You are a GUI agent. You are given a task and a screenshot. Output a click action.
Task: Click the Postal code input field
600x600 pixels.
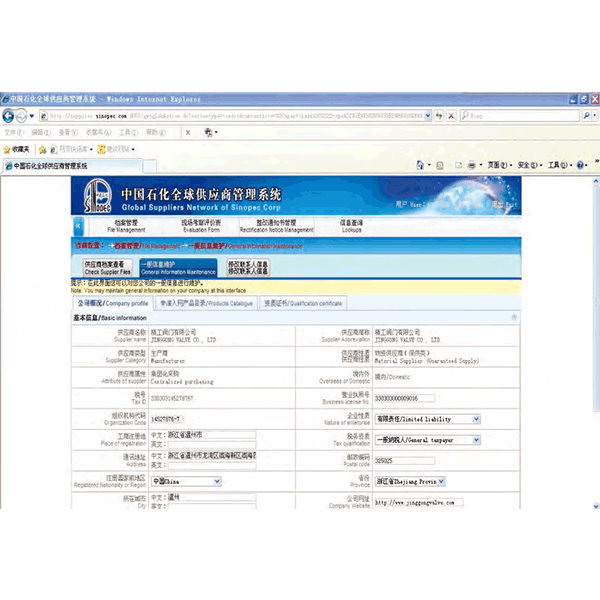click(404, 461)
